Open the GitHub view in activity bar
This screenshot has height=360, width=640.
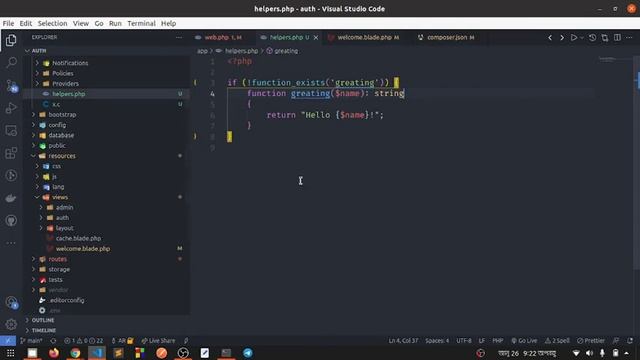point(11,221)
